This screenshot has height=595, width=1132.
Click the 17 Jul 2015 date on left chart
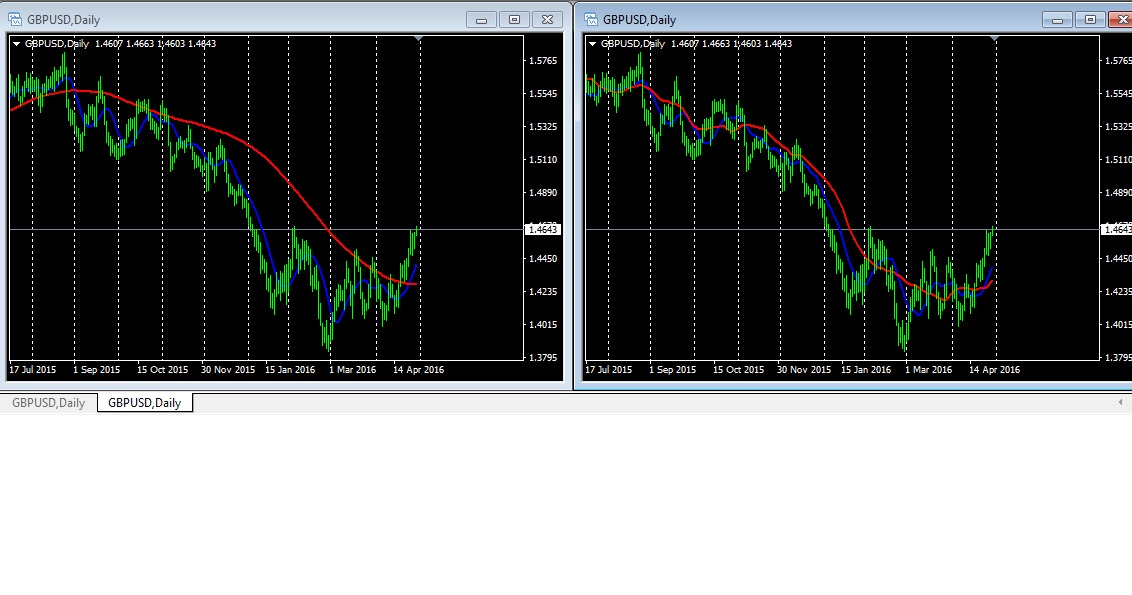[32, 370]
